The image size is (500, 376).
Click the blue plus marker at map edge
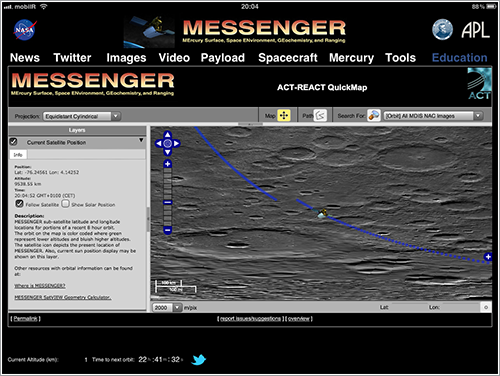click(488, 257)
